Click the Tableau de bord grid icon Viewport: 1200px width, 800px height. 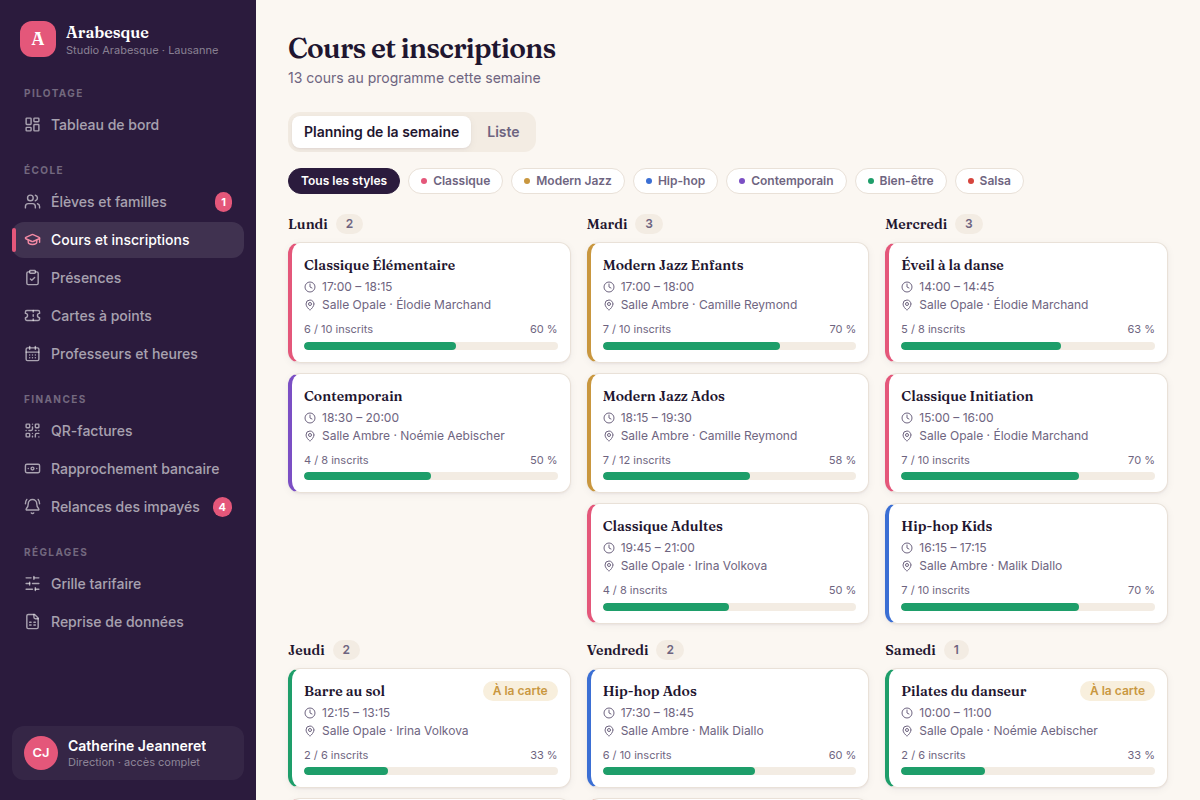tap(32, 125)
